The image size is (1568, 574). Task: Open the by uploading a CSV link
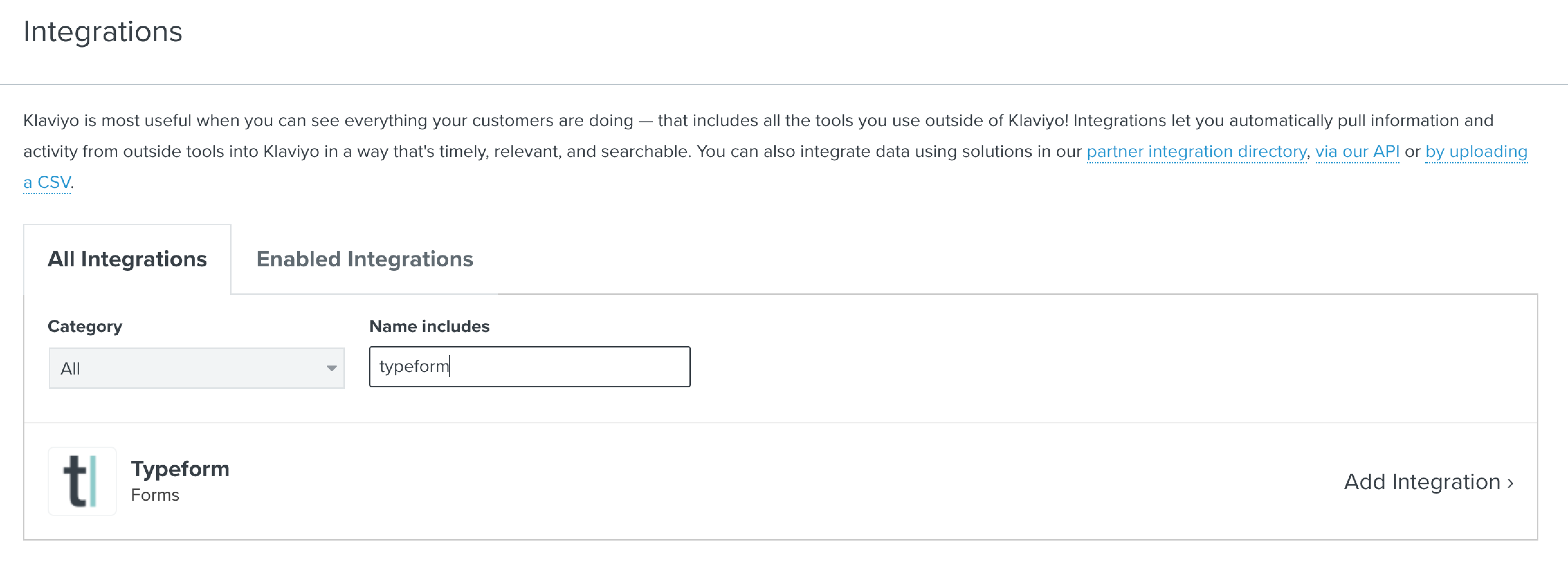coord(1476,151)
